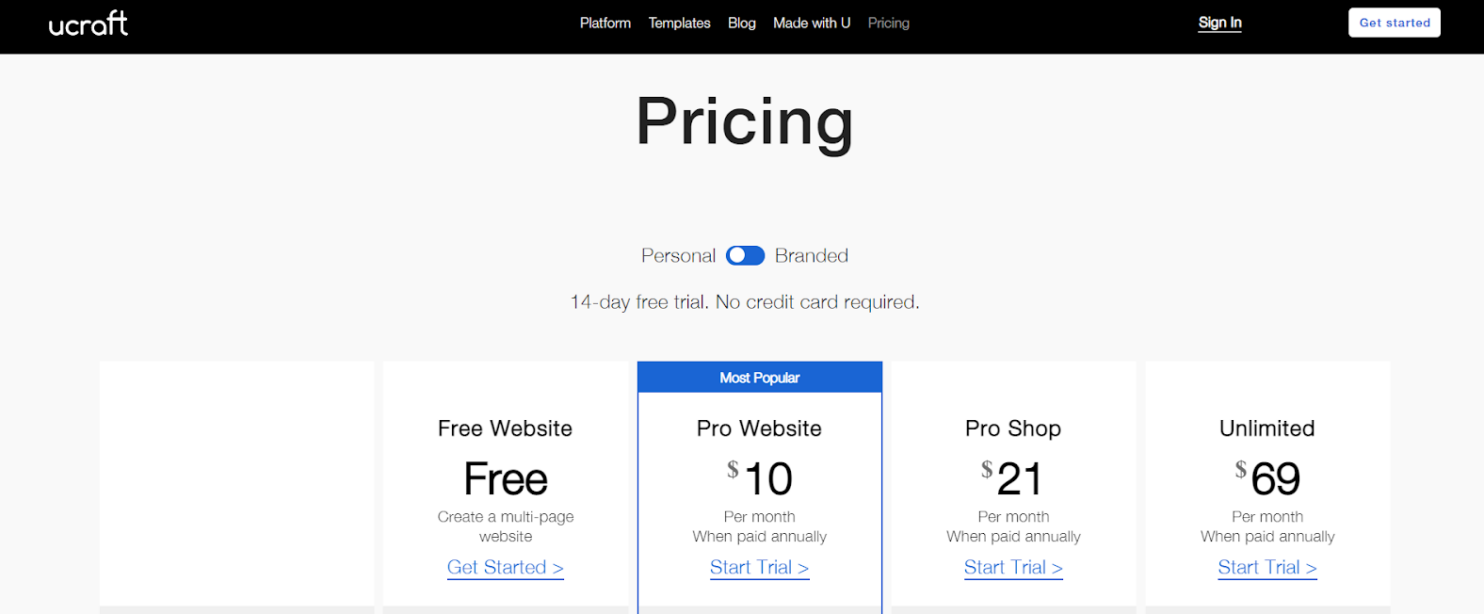Select the Pricing nav item
1484x614 pixels.
tap(888, 22)
